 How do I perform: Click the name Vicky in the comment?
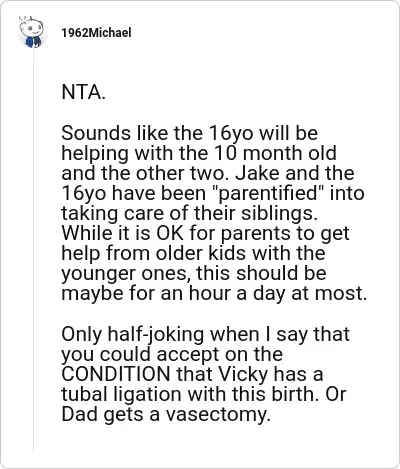tap(243, 375)
